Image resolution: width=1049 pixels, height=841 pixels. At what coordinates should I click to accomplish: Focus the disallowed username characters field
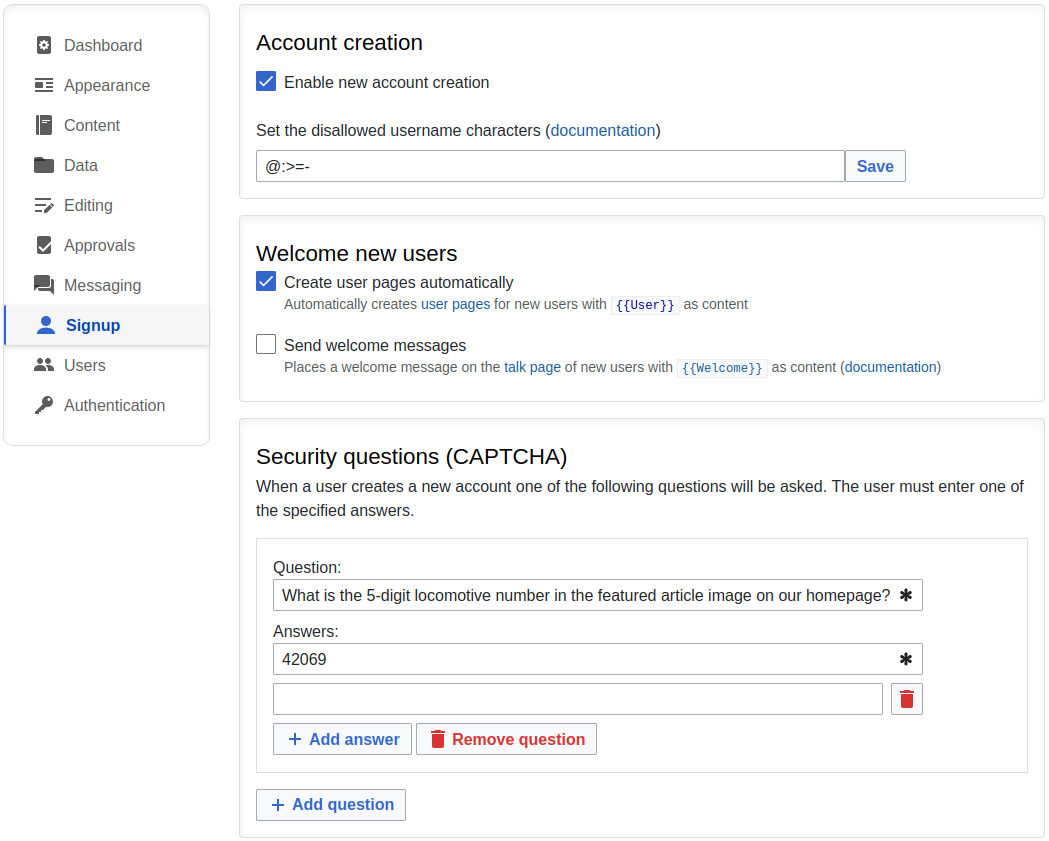[550, 166]
